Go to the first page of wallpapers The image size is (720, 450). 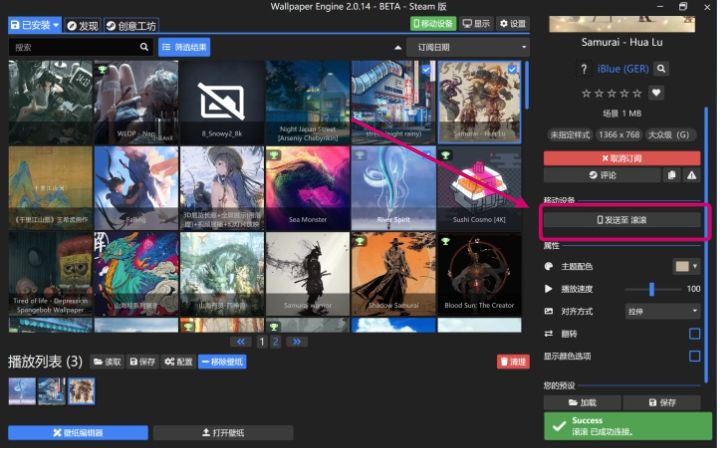[241, 342]
